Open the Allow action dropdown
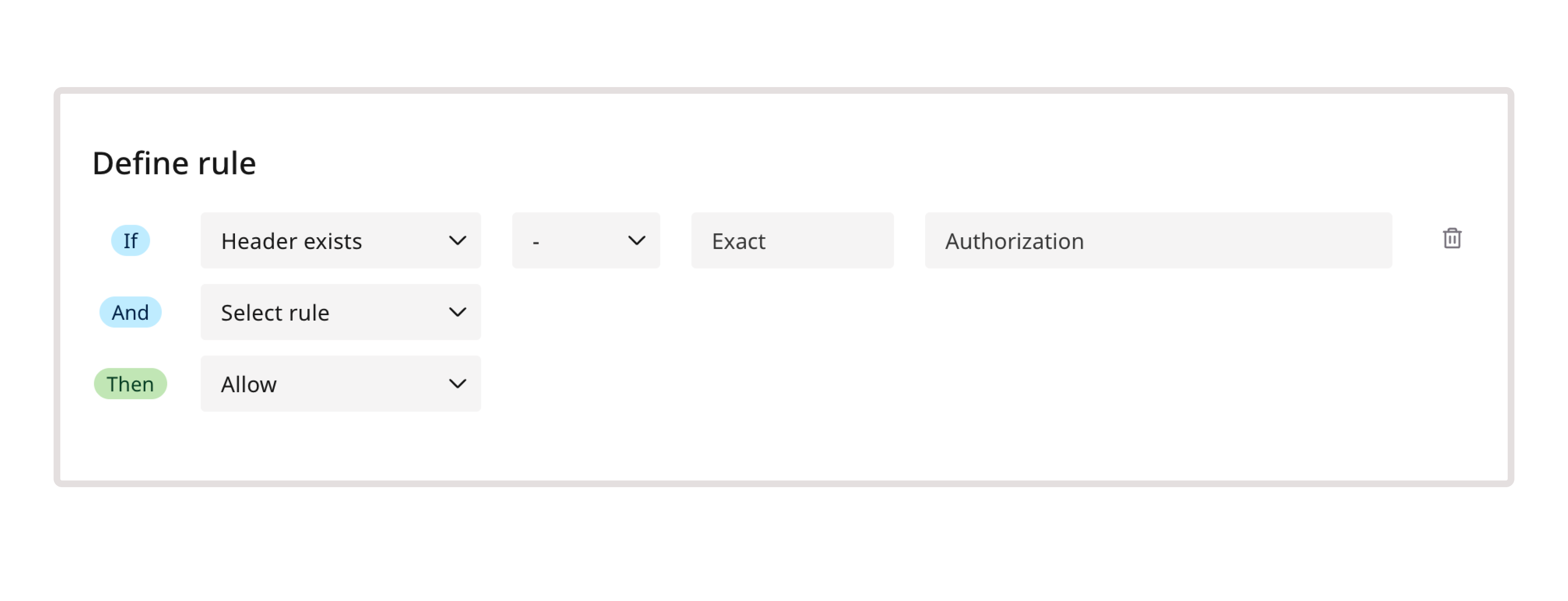The height and width of the screenshot is (601, 1568). pos(340,384)
